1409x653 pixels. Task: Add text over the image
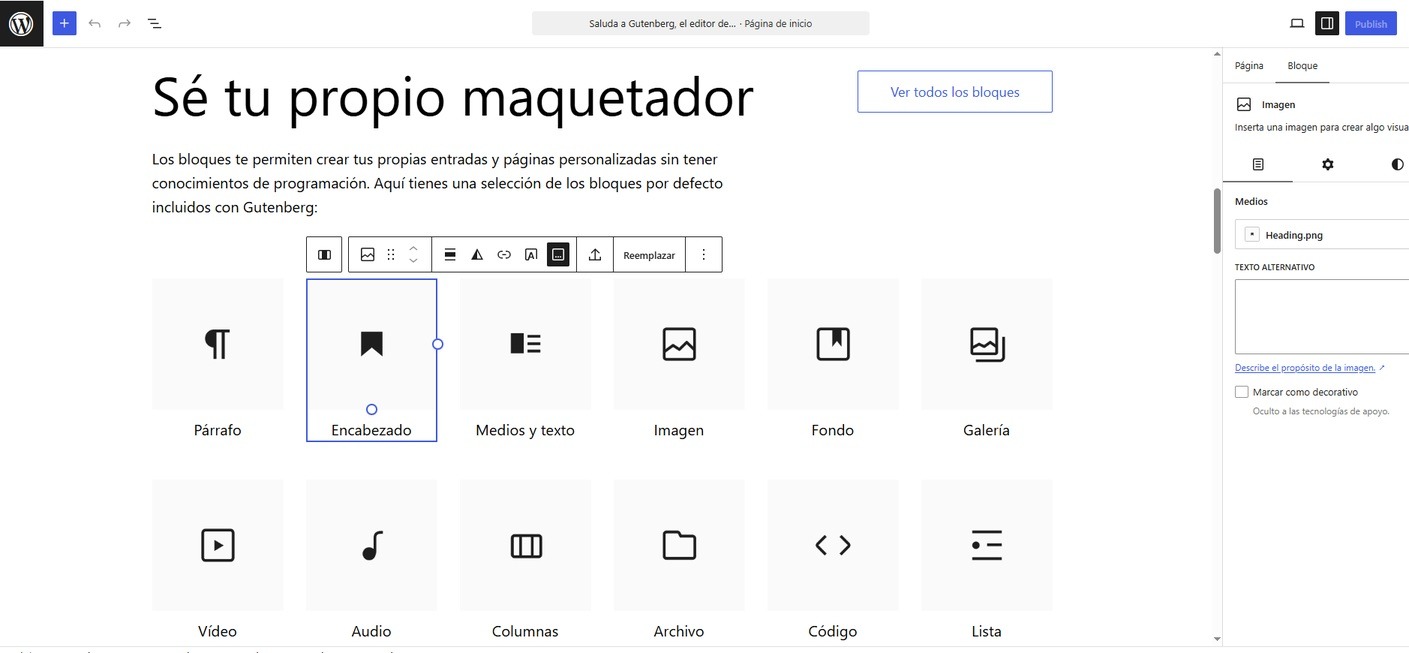click(x=531, y=255)
